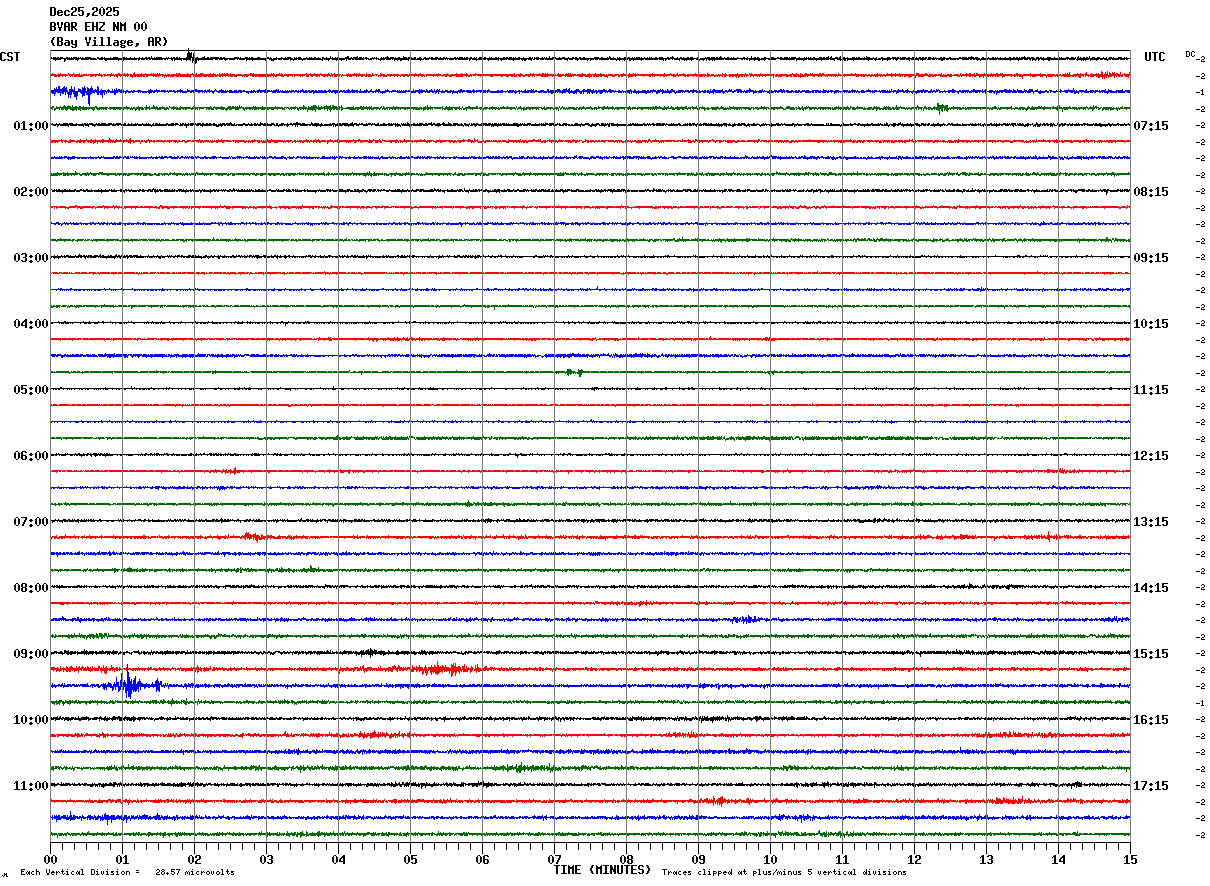This screenshot has height=886, width=1210.
Task: Click the black spike near minute 02, top trace
Action: (191, 57)
